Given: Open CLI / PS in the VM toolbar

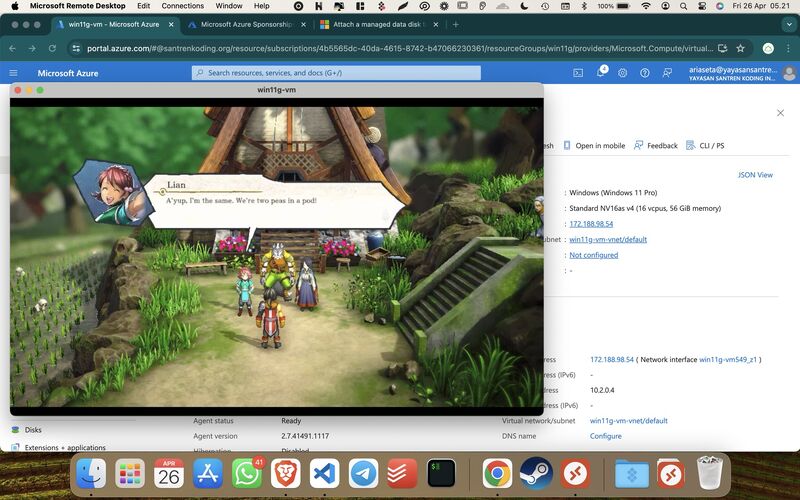Looking at the screenshot, I should click(x=705, y=146).
